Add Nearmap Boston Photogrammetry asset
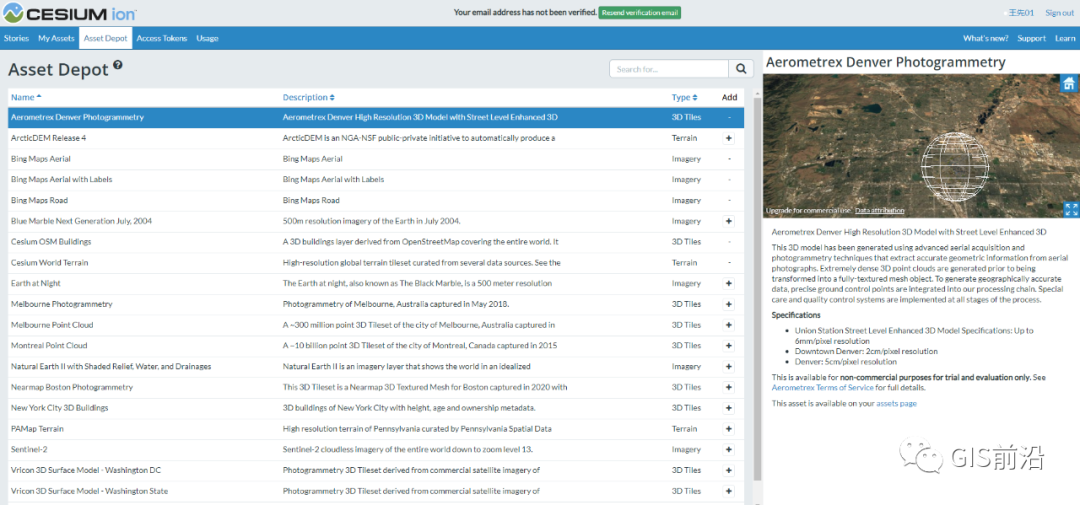Screen dimensions: 1080x505 (729, 387)
